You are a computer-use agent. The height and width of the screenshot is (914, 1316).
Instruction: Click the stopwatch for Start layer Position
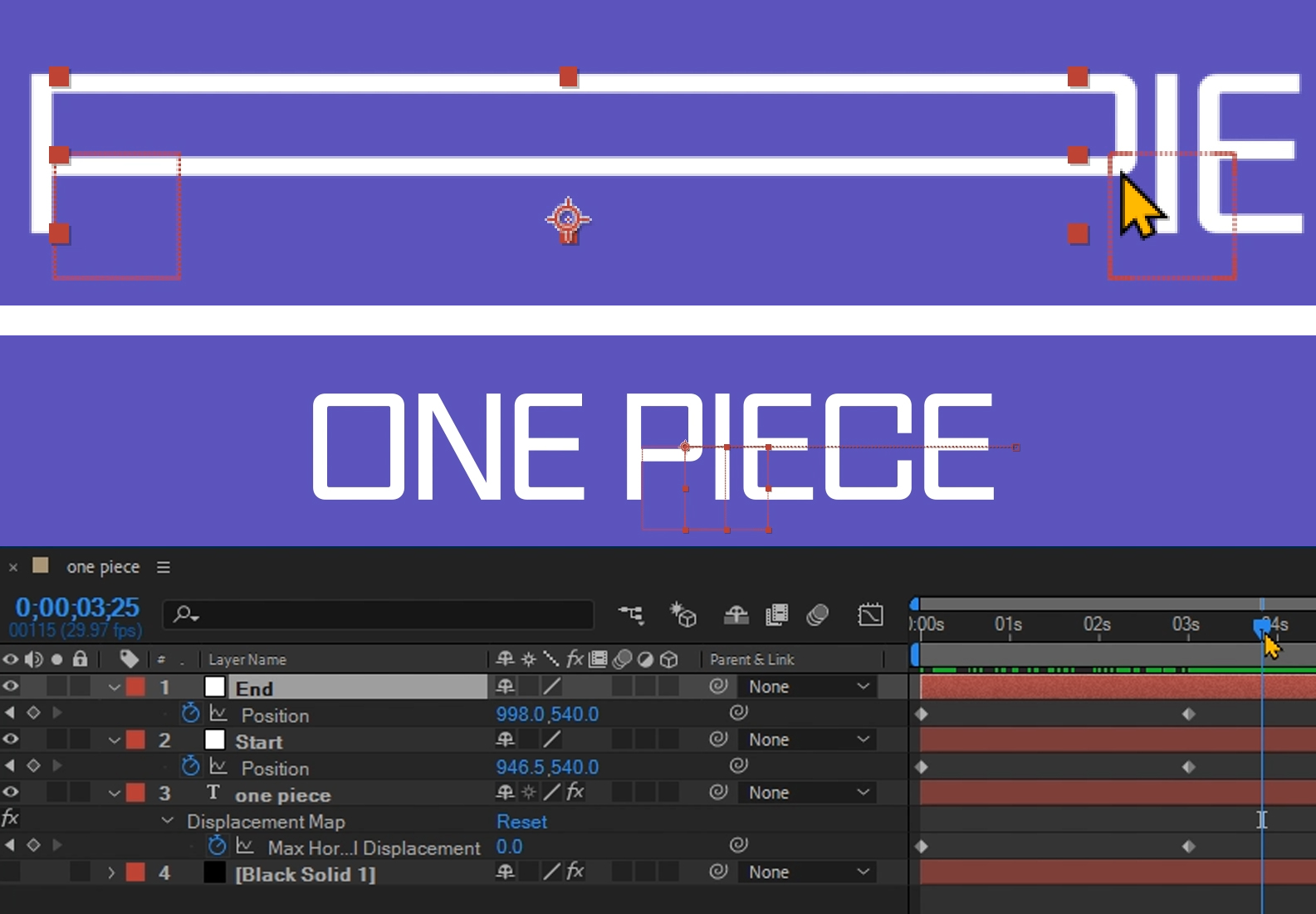coord(191,766)
